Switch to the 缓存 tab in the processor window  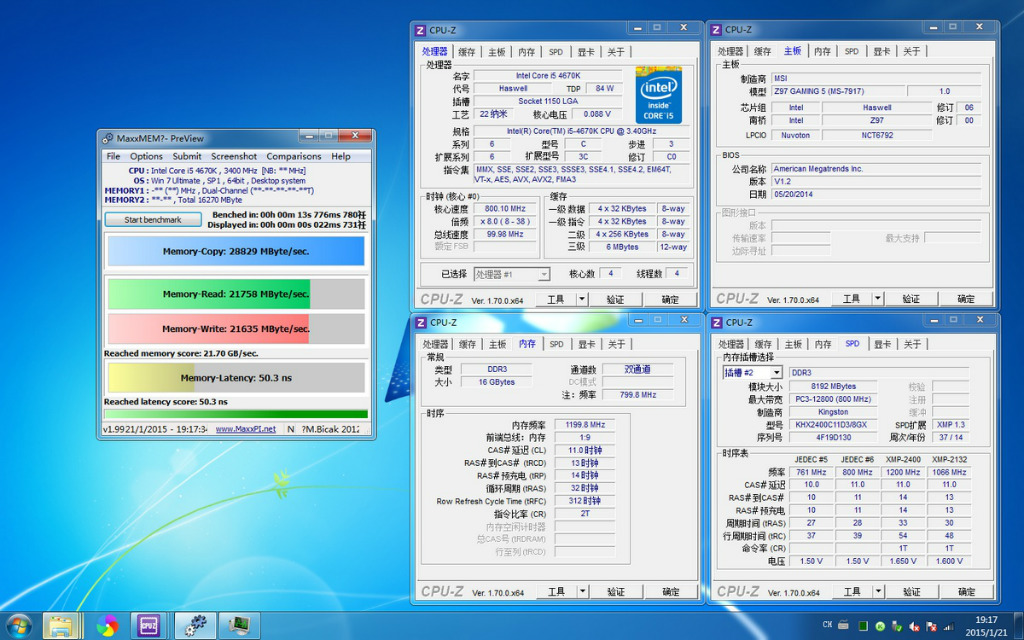(x=466, y=52)
